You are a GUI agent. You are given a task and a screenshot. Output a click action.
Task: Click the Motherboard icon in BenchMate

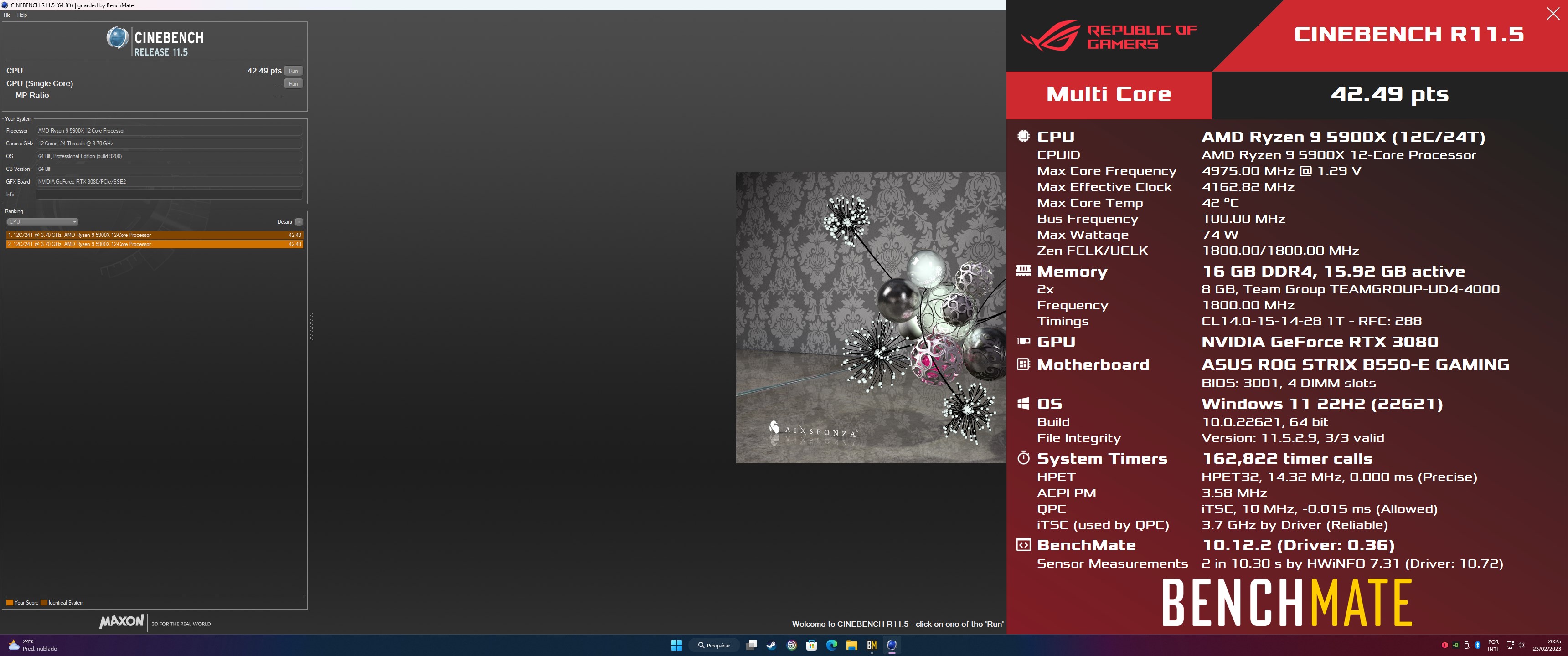[x=1023, y=364]
